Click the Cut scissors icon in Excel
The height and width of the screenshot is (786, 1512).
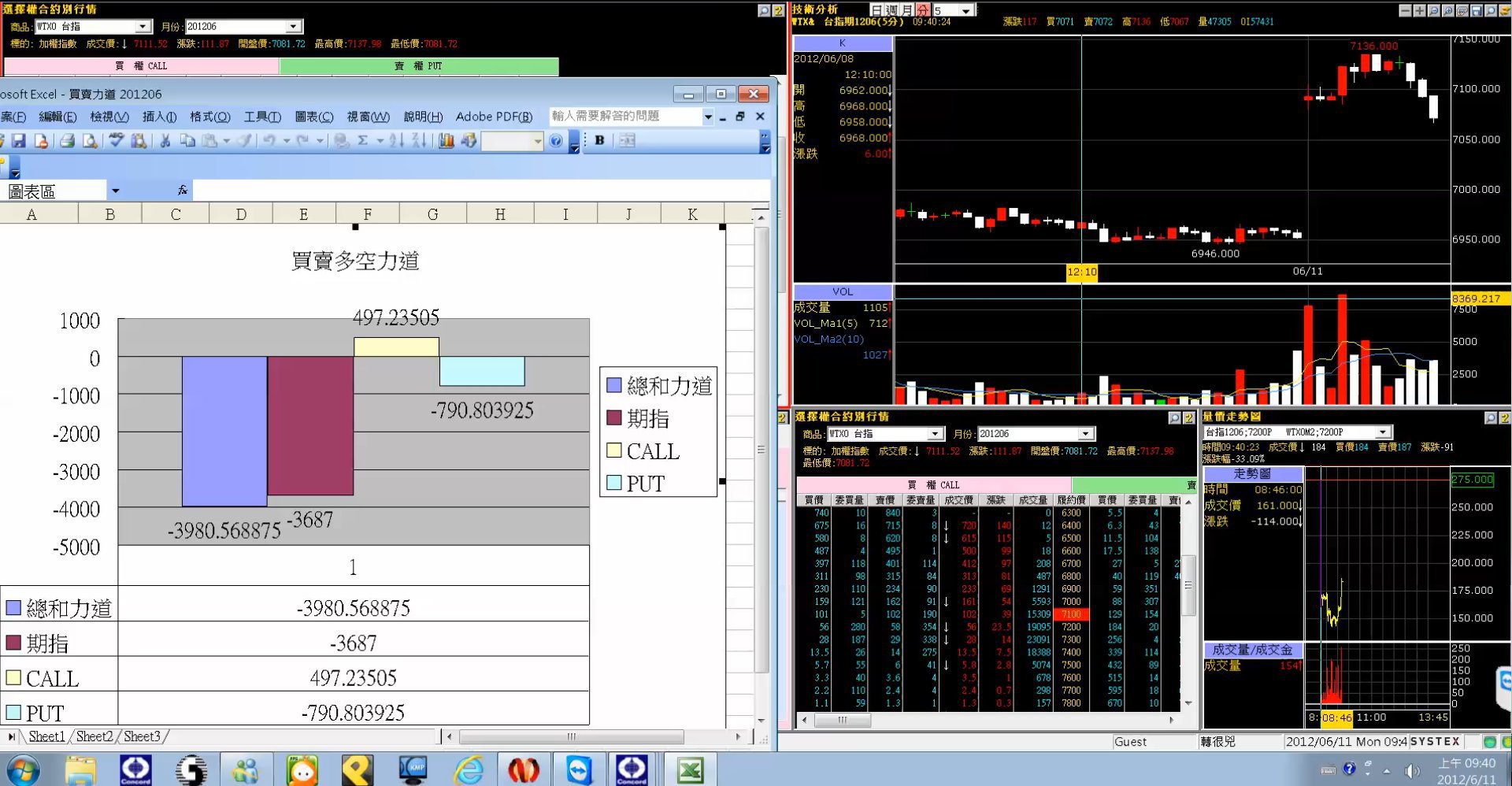point(165,141)
